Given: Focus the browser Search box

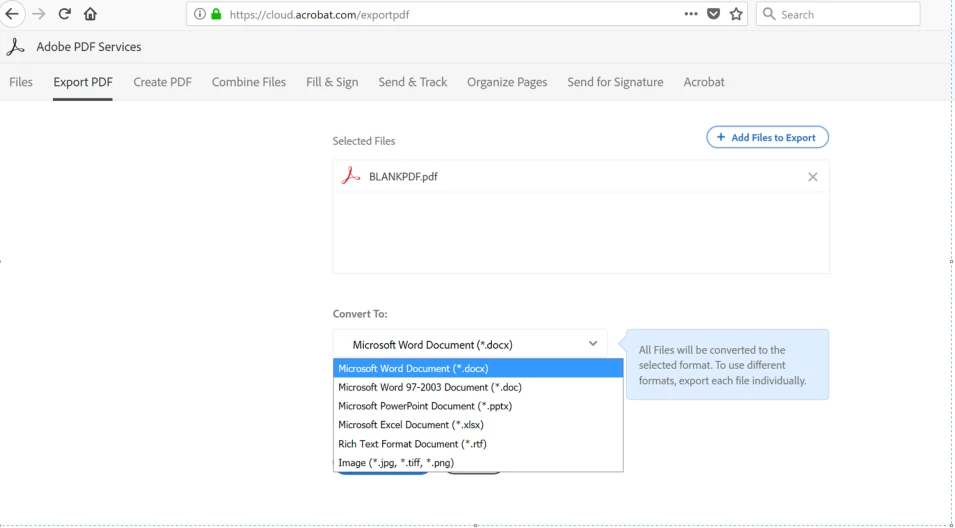Looking at the screenshot, I should point(838,14).
